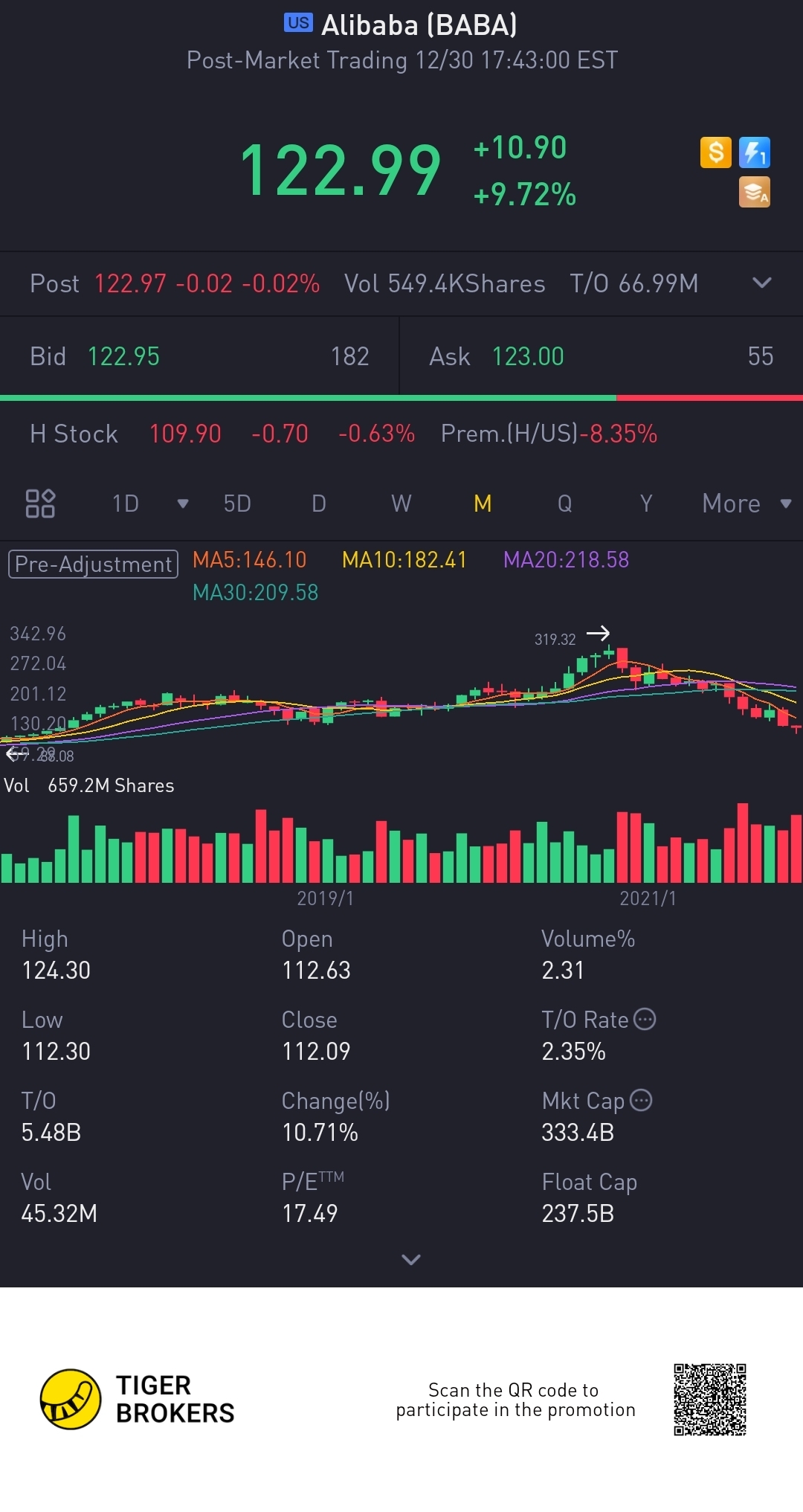Select the Q quarterly chart tab
This screenshot has width=803, height=1512.
[x=564, y=504]
